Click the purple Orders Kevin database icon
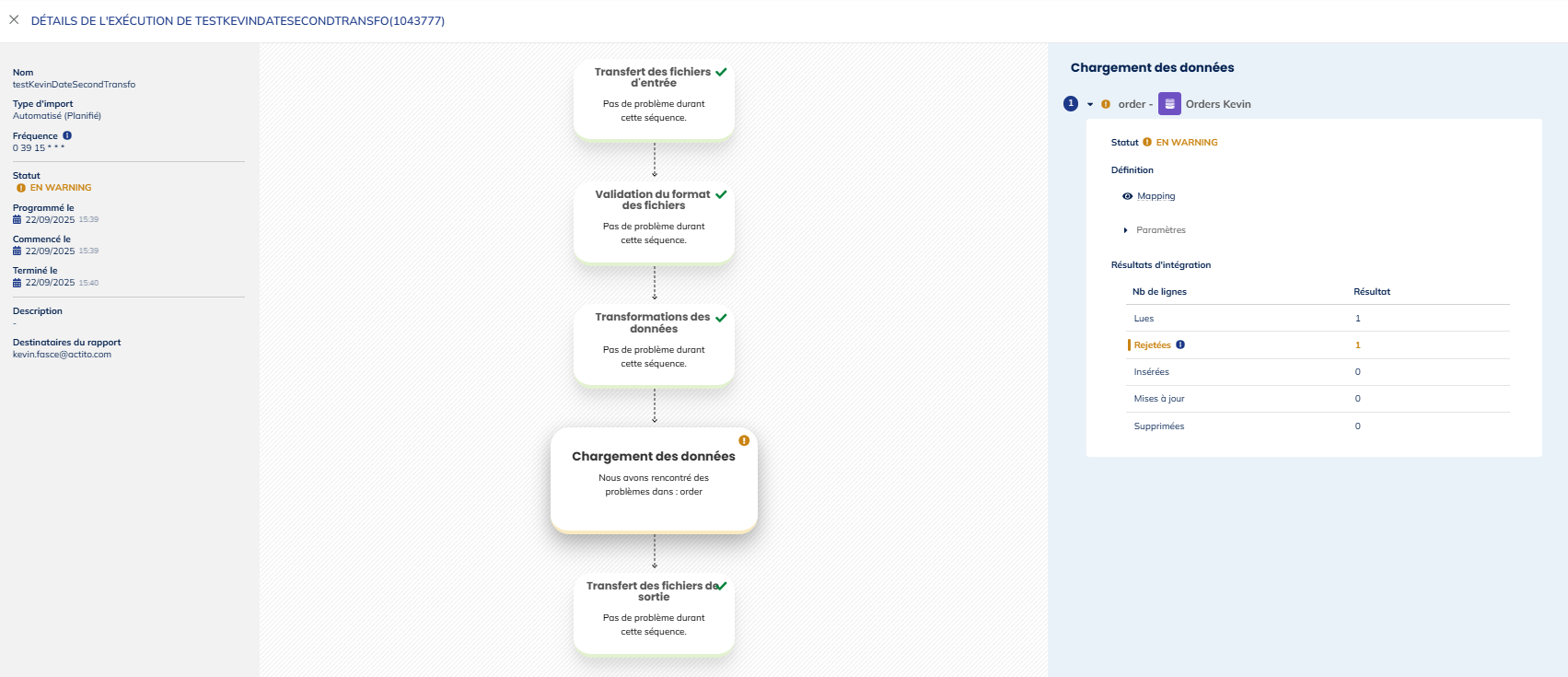 point(1169,104)
